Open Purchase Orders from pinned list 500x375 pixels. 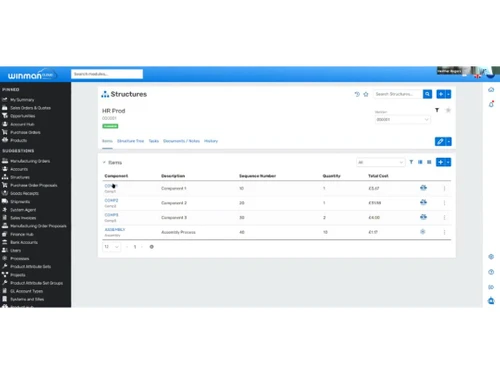[x=25, y=132]
